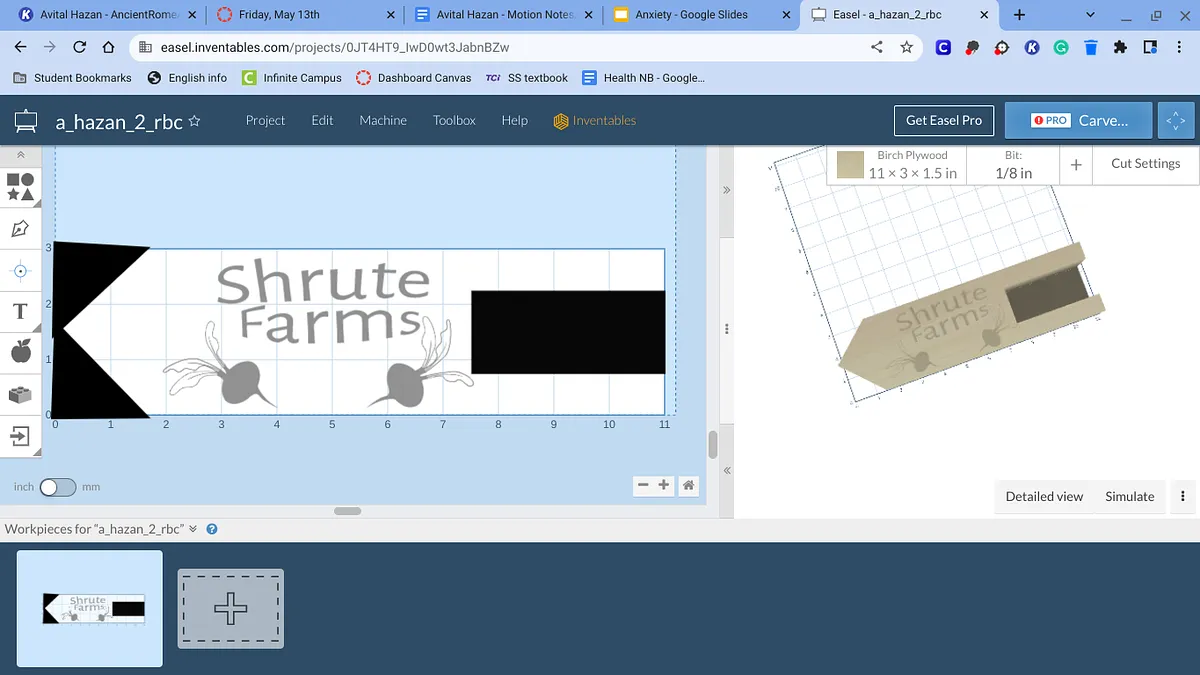Add a new workpiece
The width and height of the screenshot is (1200, 675).
click(x=231, y=608)
